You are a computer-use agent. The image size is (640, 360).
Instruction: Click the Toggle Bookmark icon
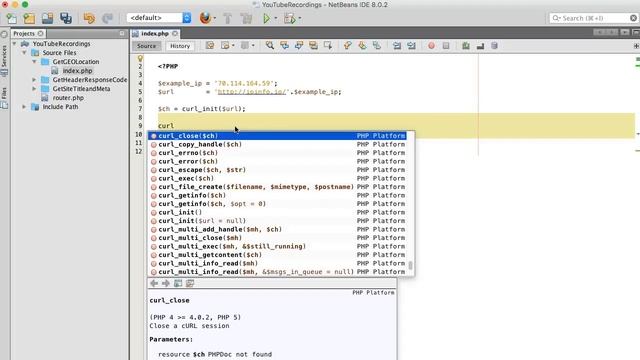[377, 46]
